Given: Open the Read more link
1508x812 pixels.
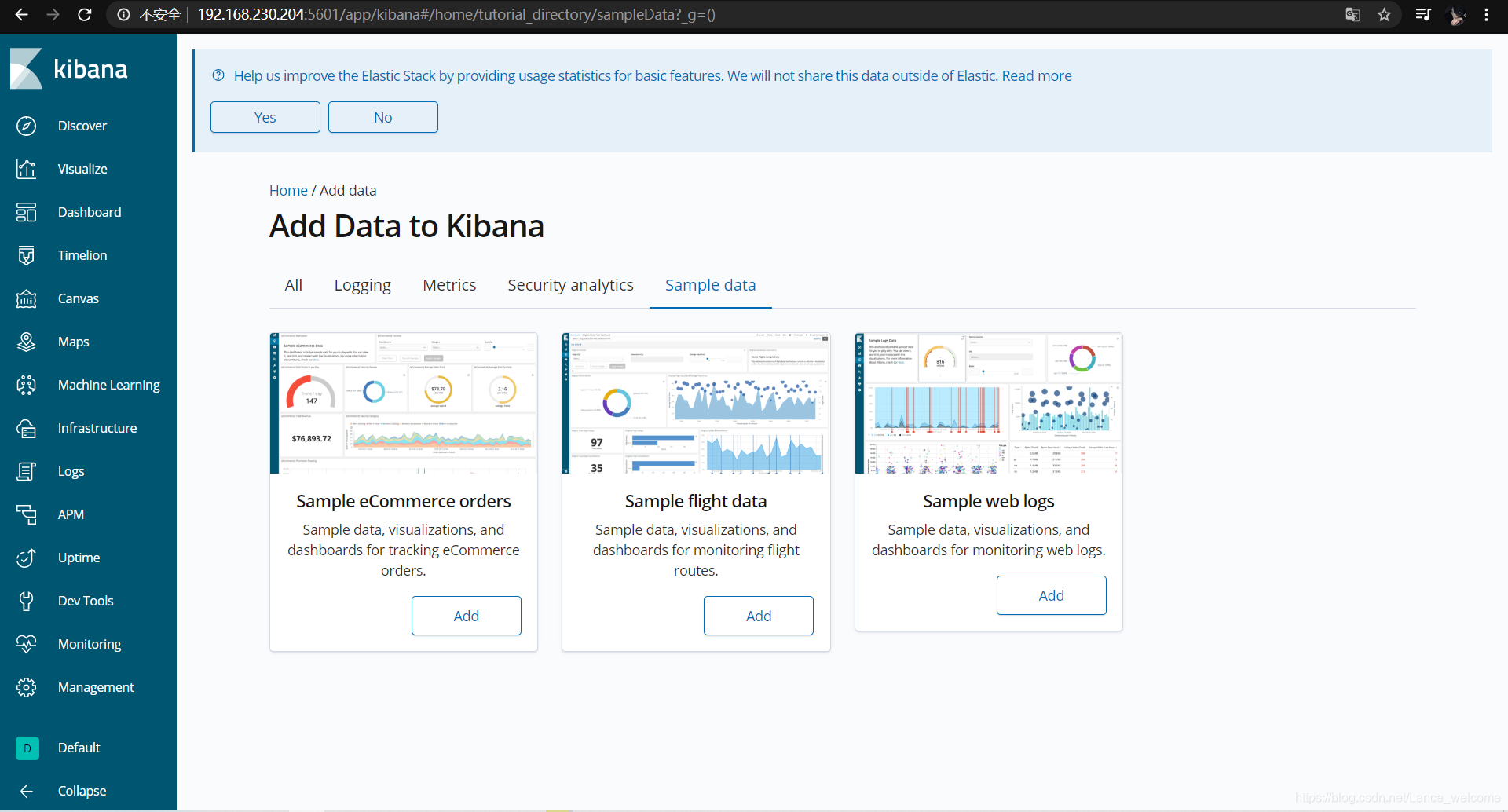Looking at the screenshot, I should point(1037,75).
